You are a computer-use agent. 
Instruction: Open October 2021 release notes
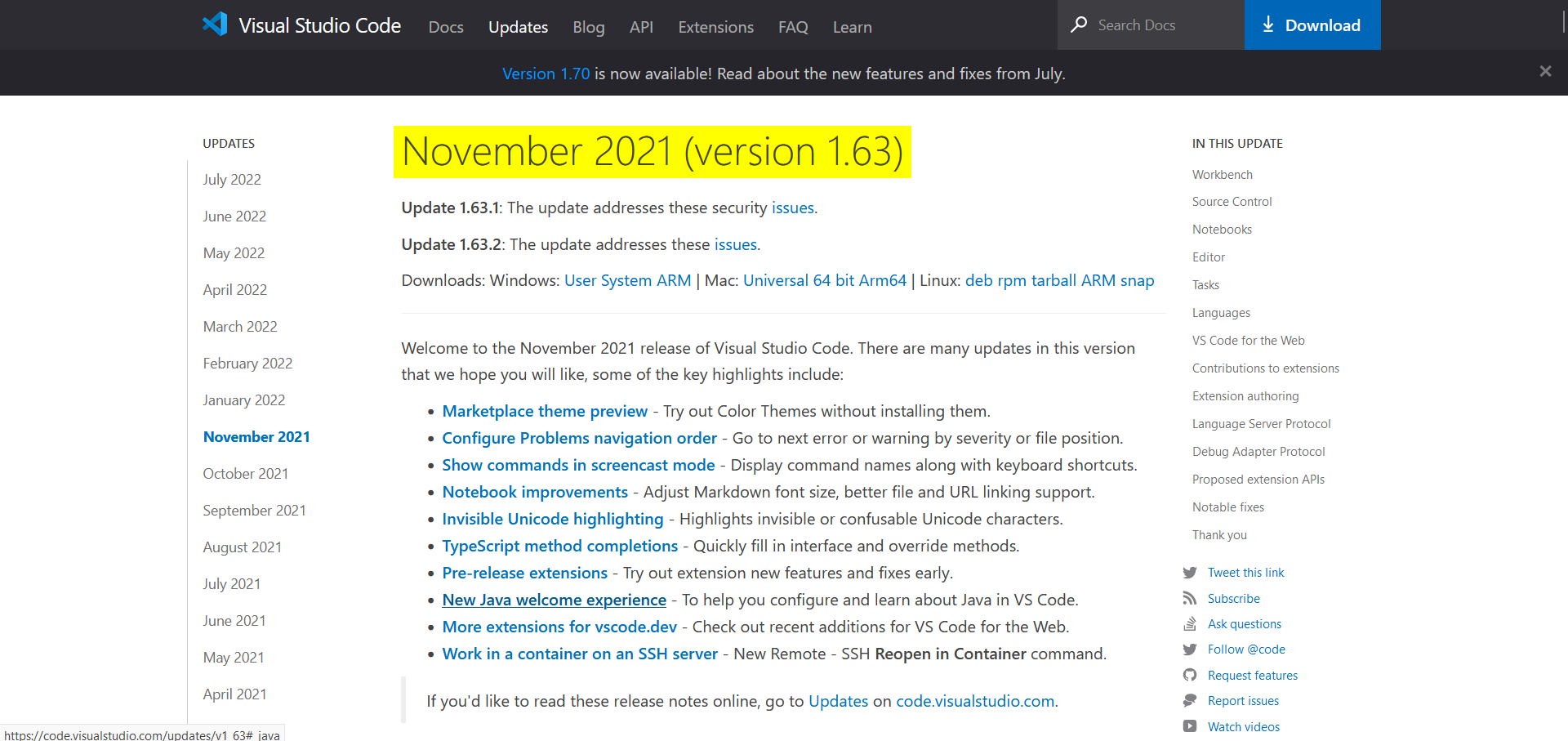[246, 474]
